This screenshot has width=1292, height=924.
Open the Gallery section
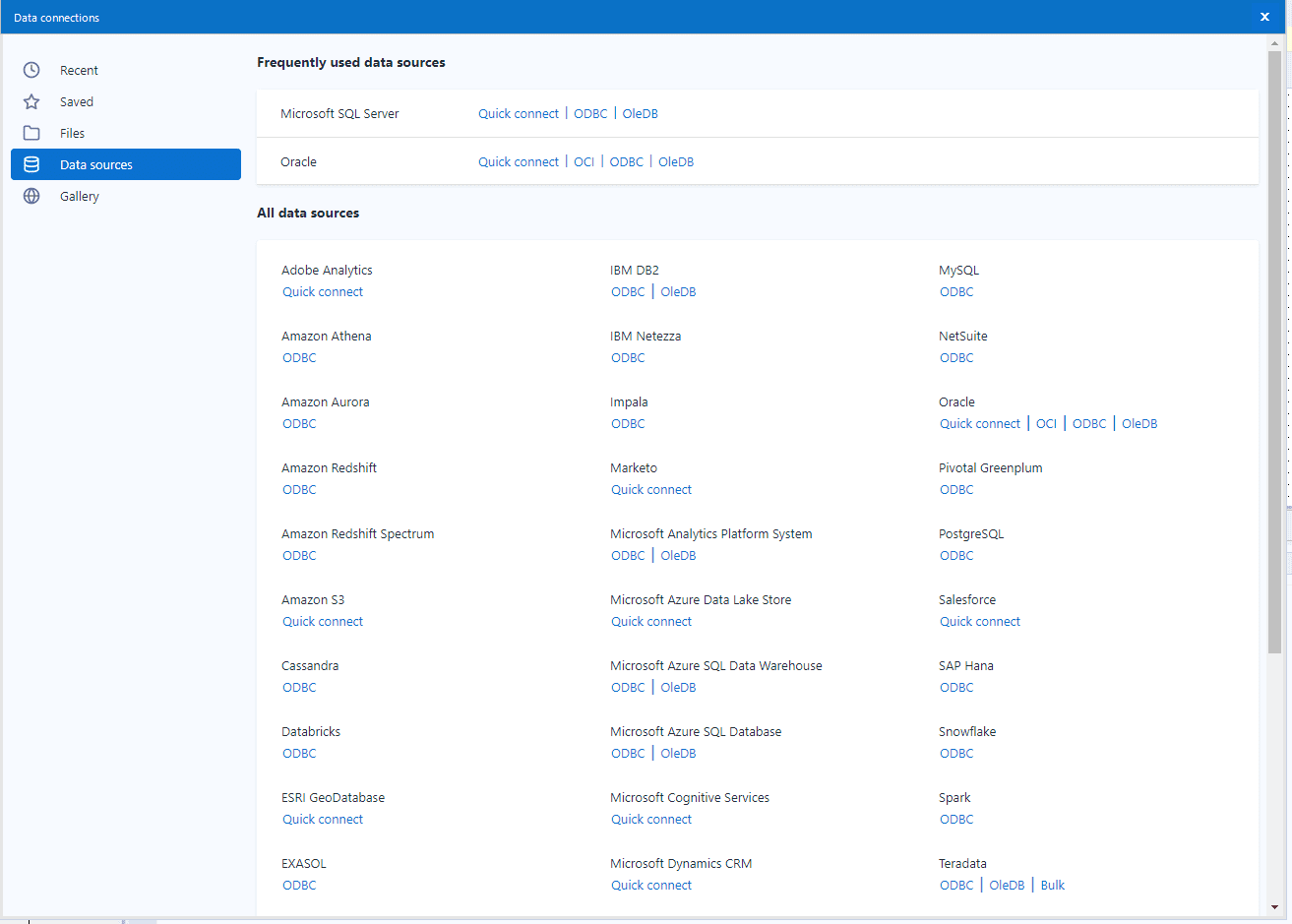pos(79,196)
